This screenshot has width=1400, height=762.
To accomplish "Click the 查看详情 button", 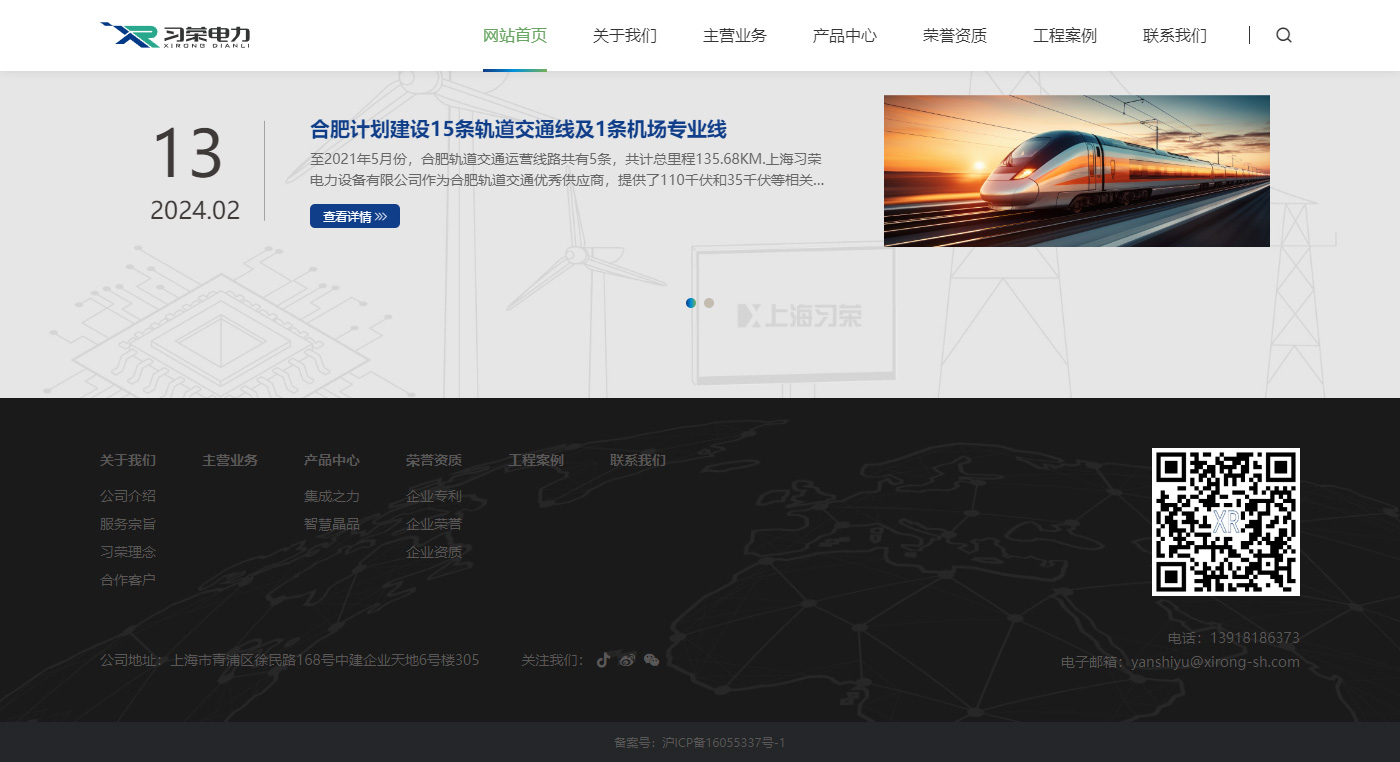I will coord(354,216).
